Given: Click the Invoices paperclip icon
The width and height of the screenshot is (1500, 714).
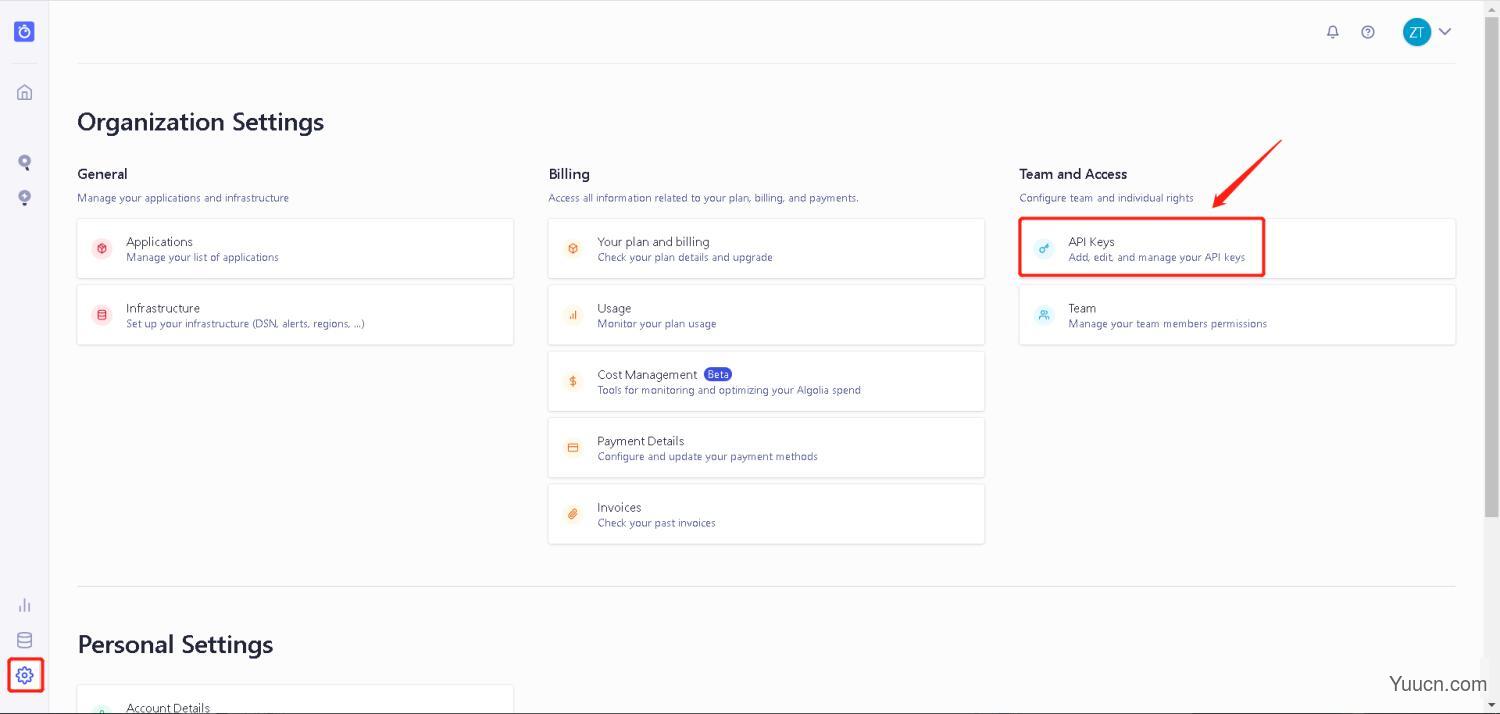Looking at the screenshot, I should coord(573,514).
